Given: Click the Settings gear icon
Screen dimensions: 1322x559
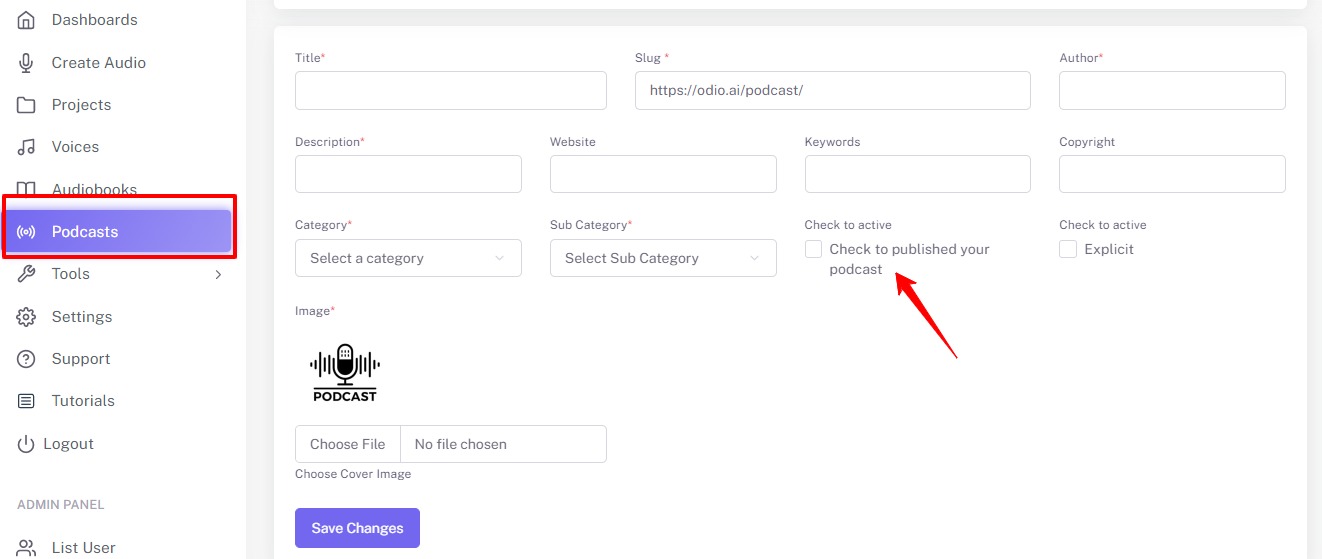Looking at the screenshot, I should 27,317.
